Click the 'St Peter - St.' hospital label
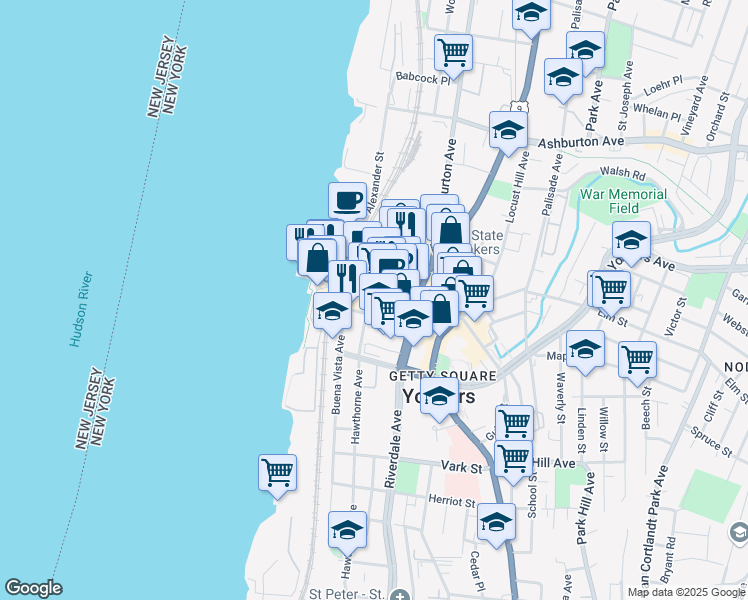Viewport: 748px width, 600px height. 346,594
